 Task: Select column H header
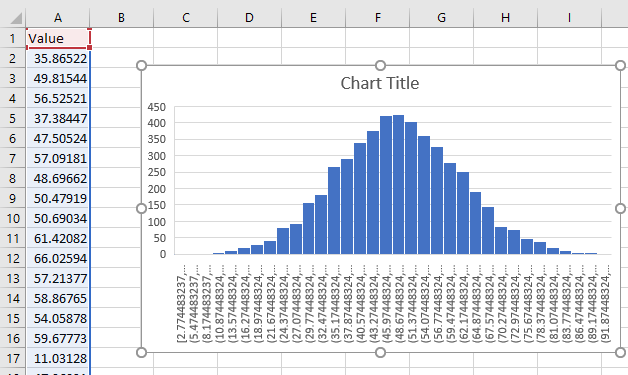tap(505, 18)
